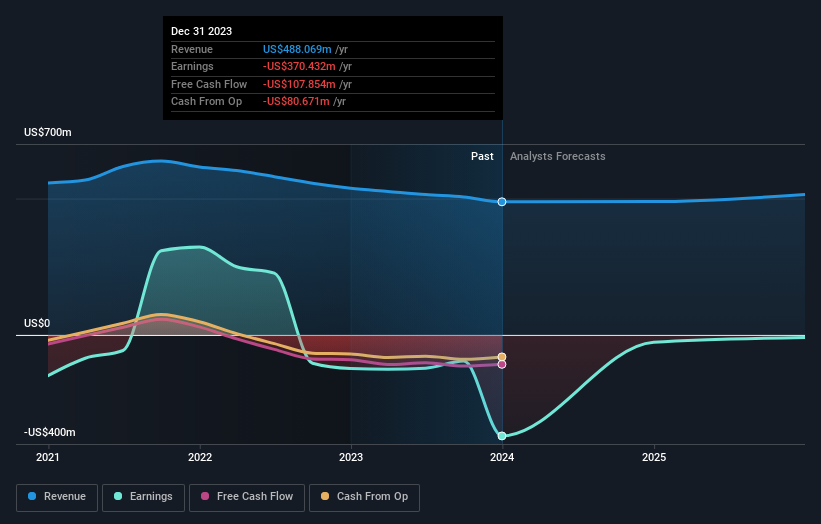Click the 2021 x-axis label
The width and height of the screenshot is (821, 524).
(48, 458)
